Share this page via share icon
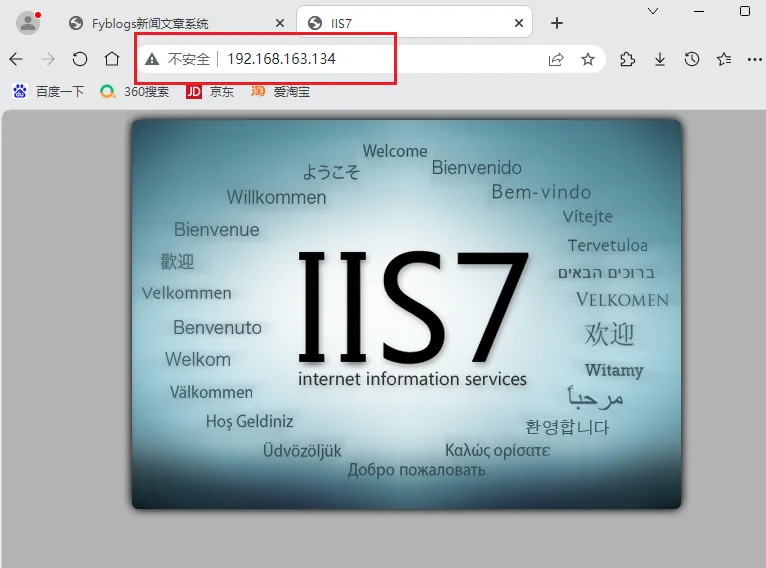This screenshot has height=568, width=766. [x=556, y=60]
